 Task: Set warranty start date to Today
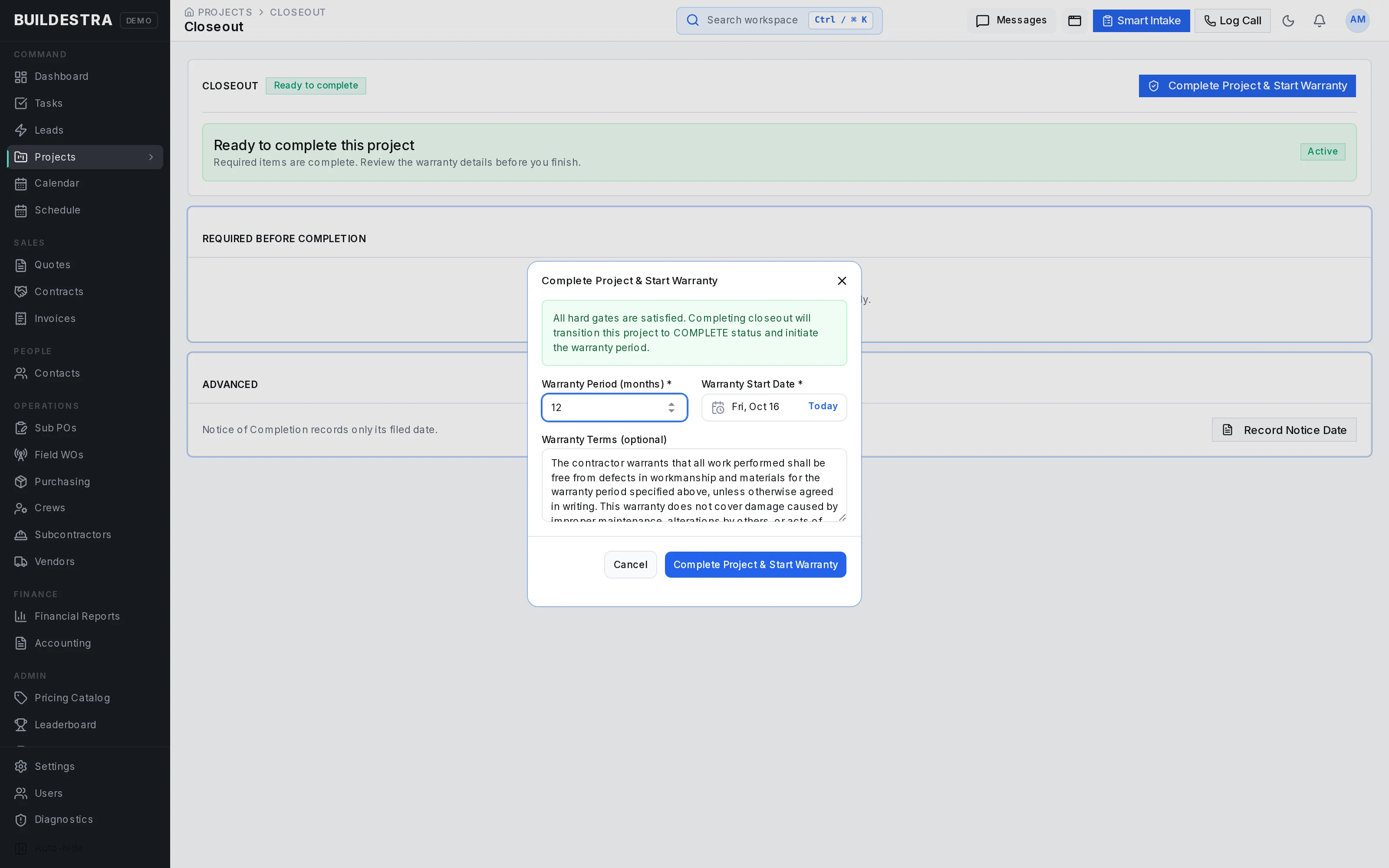[823, 407]
